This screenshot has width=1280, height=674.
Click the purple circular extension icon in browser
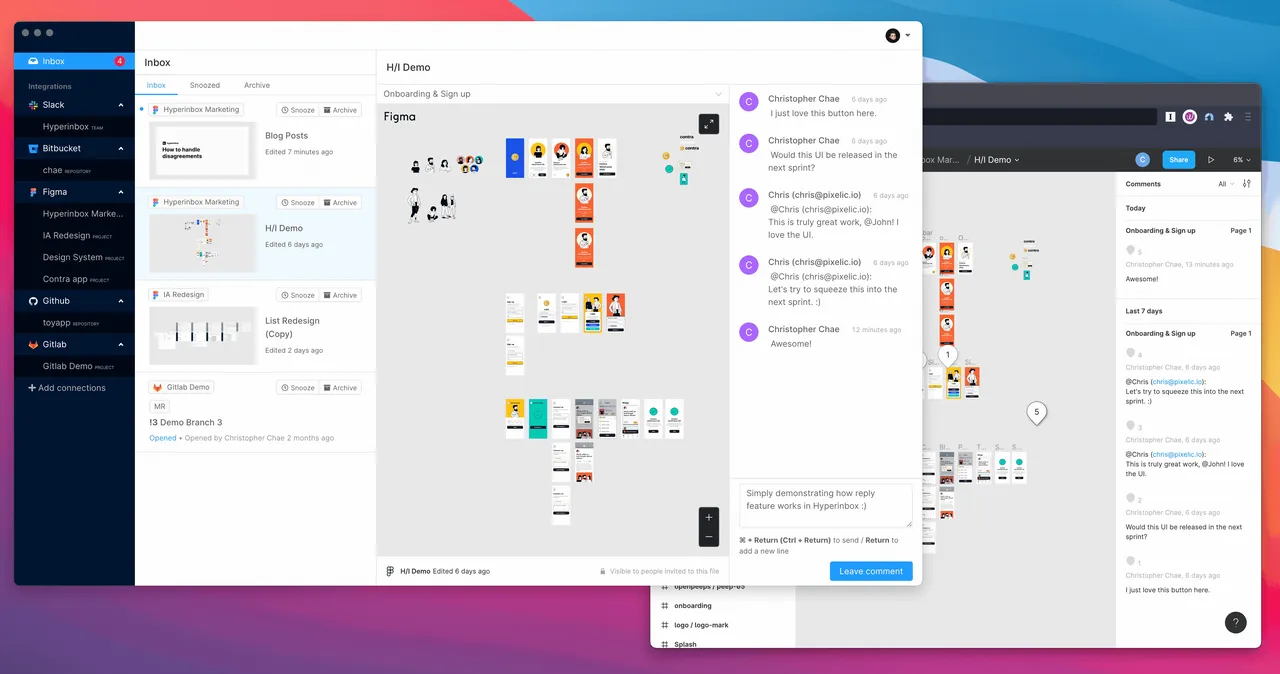coord(1190,117)
